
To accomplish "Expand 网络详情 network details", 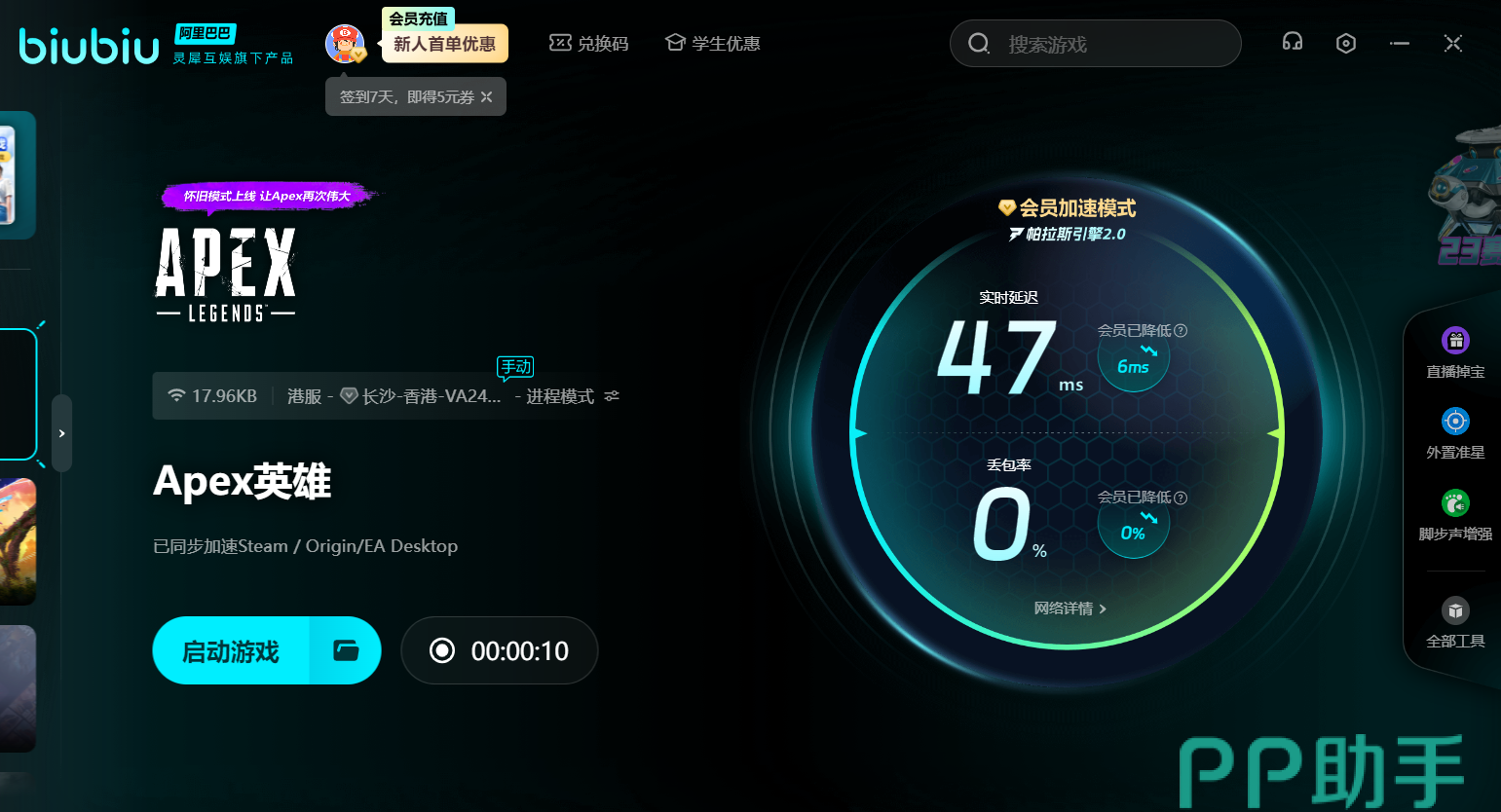I will click(x=1069, y=609).
